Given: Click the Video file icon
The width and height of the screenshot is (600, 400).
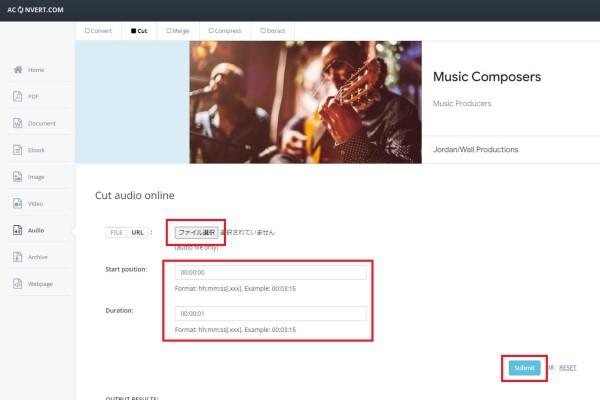Looking at the screenshot, I should click(x=18, y=204).
